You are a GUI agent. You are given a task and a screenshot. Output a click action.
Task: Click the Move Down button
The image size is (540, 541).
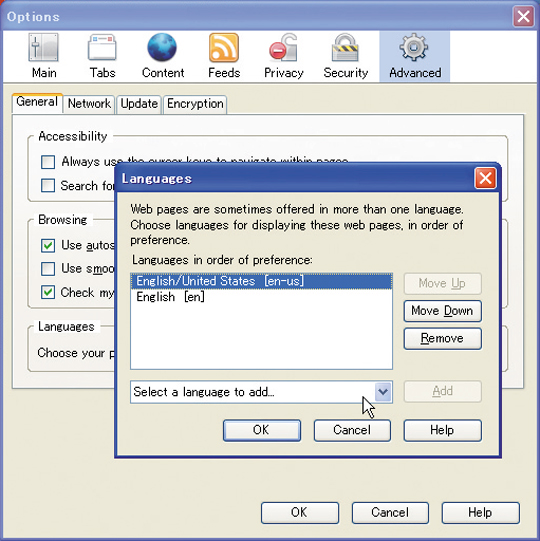point(442,311)
